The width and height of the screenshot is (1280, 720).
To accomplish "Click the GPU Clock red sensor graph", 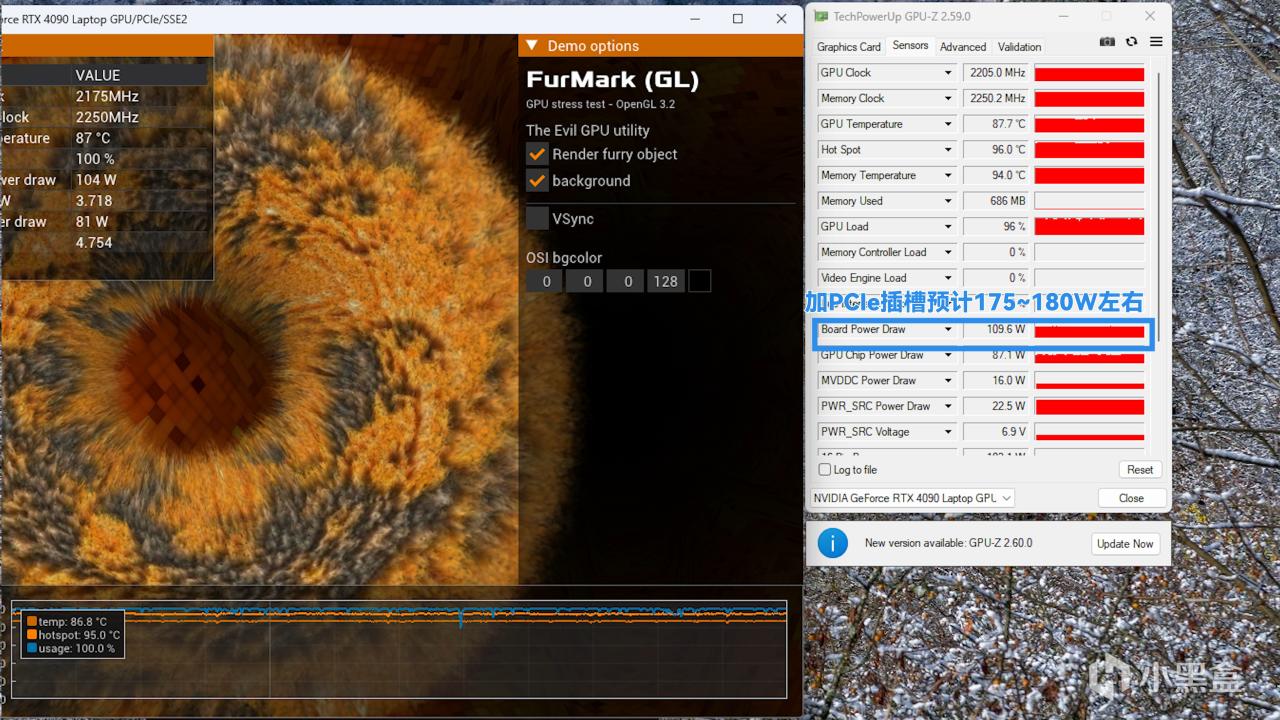I will 1089,73.
